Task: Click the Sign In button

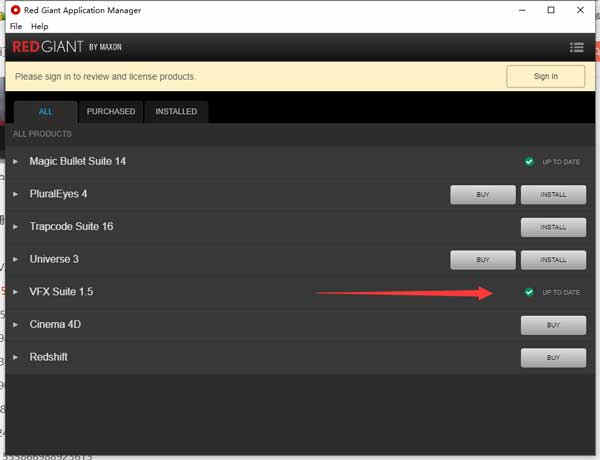Action: (546, 77)
